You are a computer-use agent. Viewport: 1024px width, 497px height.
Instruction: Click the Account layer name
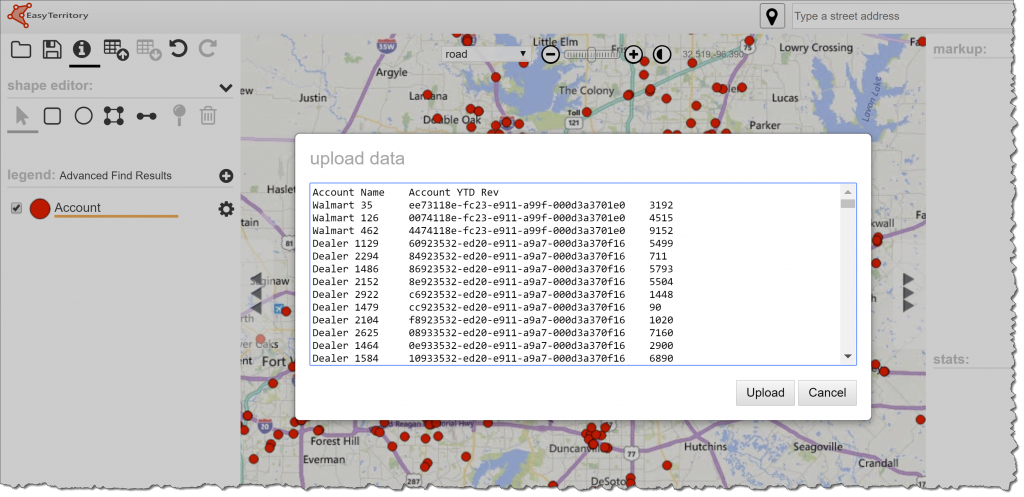pyautogui.click(x=77, y=208)
